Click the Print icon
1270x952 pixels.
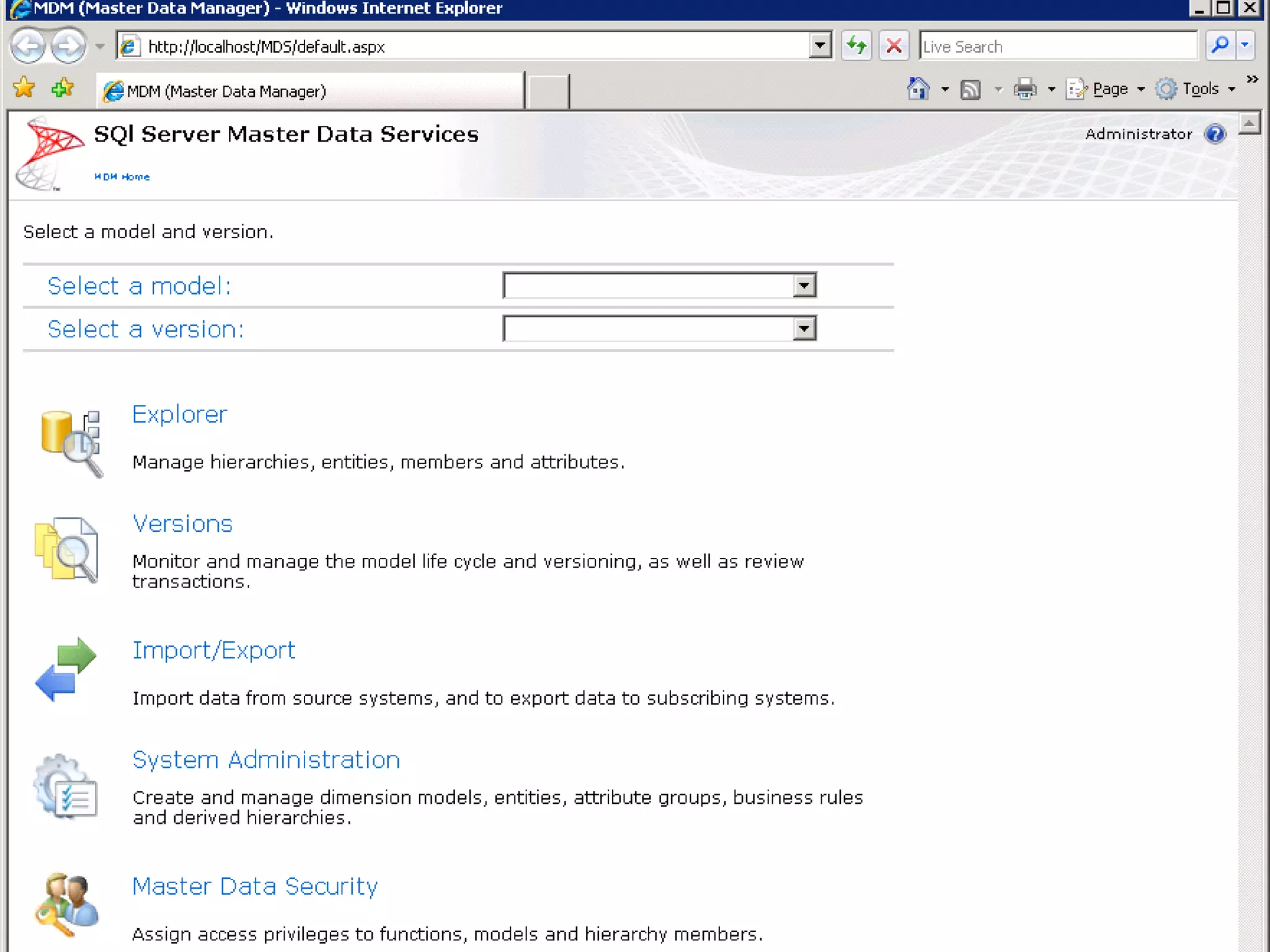pyautogui.click(x=1025, y=89)
